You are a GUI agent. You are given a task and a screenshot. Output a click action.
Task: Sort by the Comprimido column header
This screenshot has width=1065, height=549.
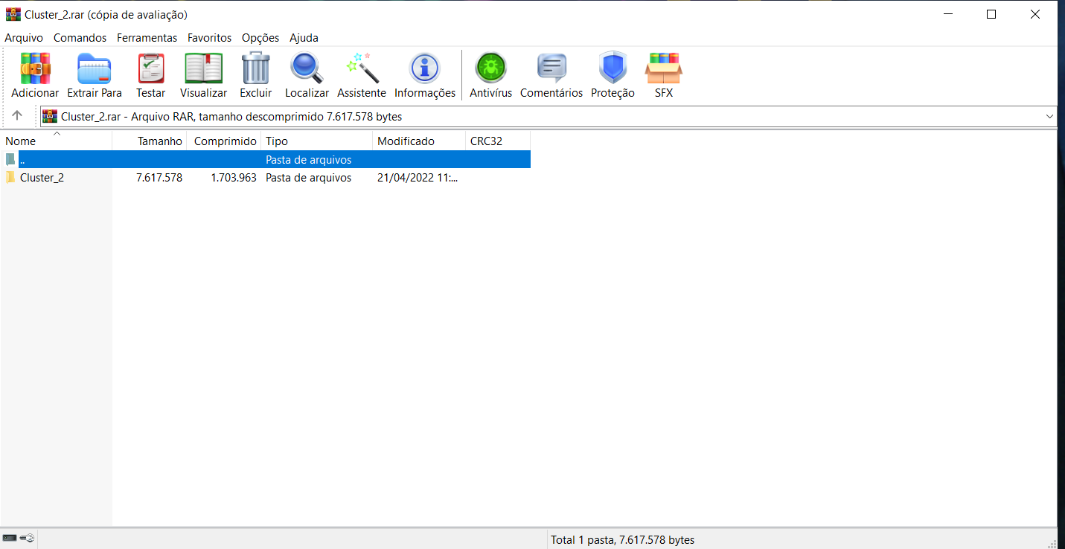223,141
